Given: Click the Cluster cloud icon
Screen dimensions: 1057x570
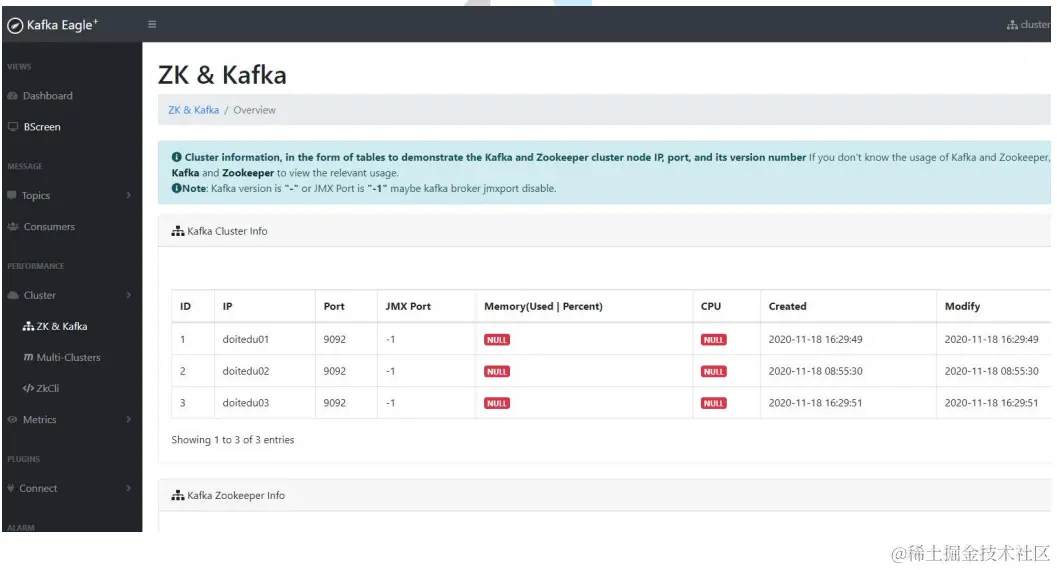Looking at the screenshot, I should 13,295.
